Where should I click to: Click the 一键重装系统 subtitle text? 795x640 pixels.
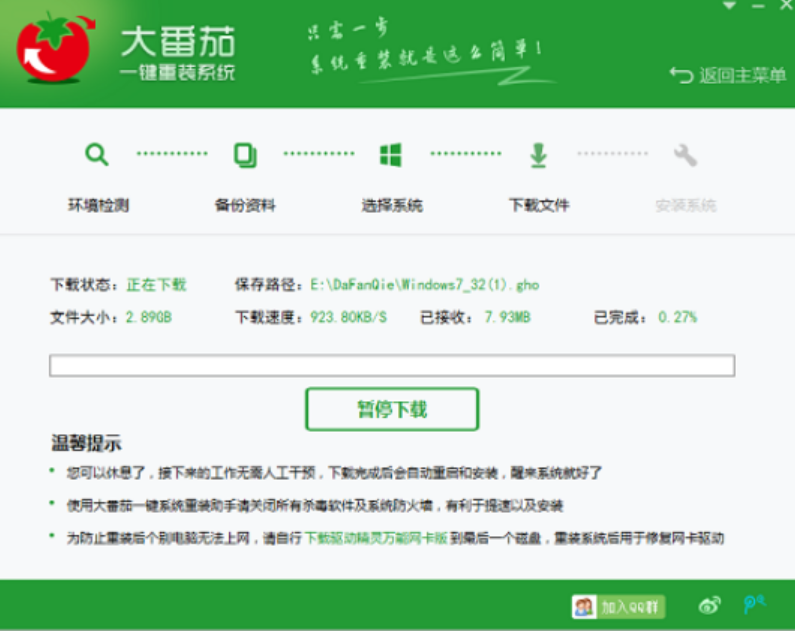pyautogui.click(x=177, y=73)
